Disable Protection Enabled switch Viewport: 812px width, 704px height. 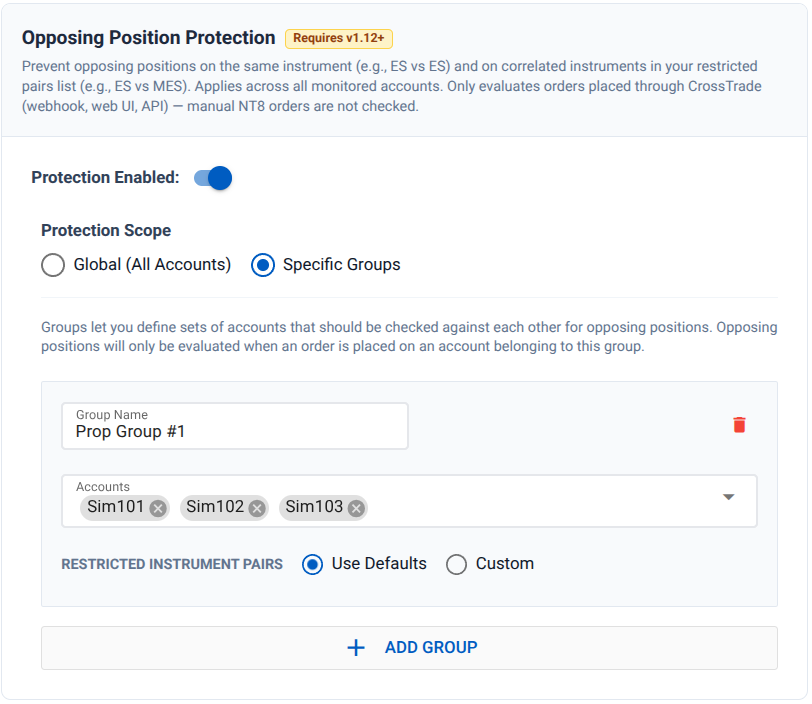210,177
